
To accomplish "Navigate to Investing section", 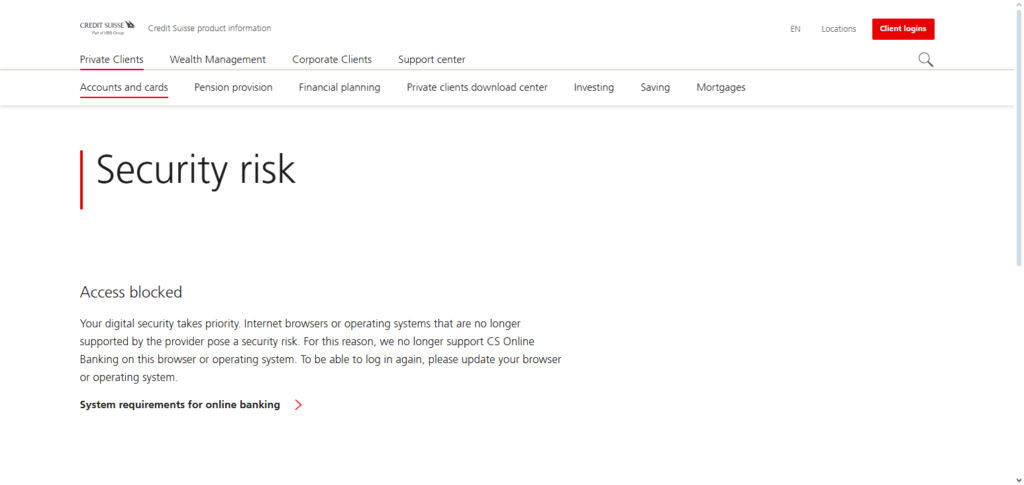I will 593,88.
